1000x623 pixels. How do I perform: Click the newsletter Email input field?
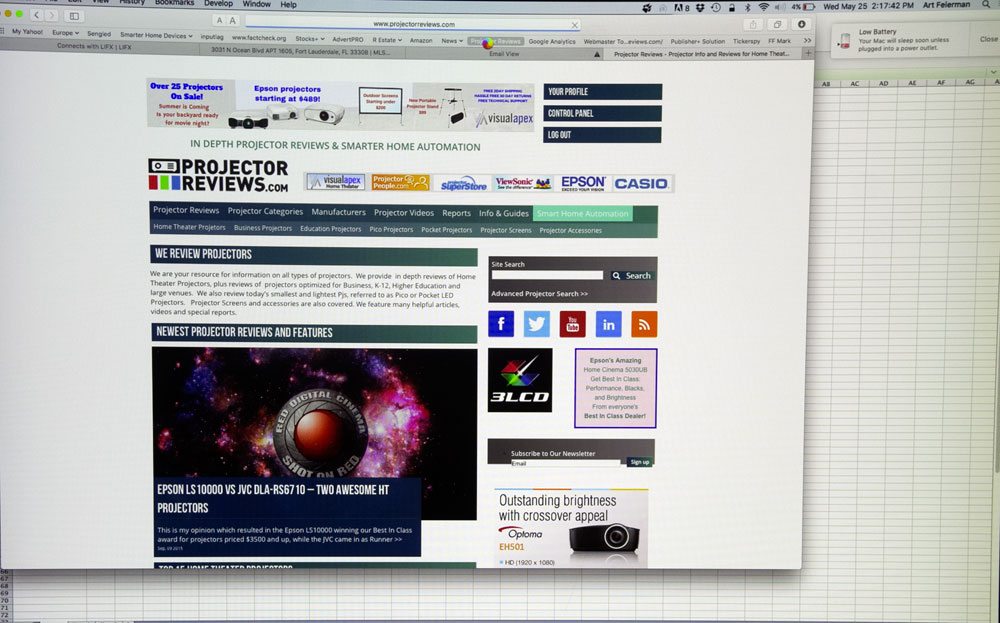click(565, 463)
